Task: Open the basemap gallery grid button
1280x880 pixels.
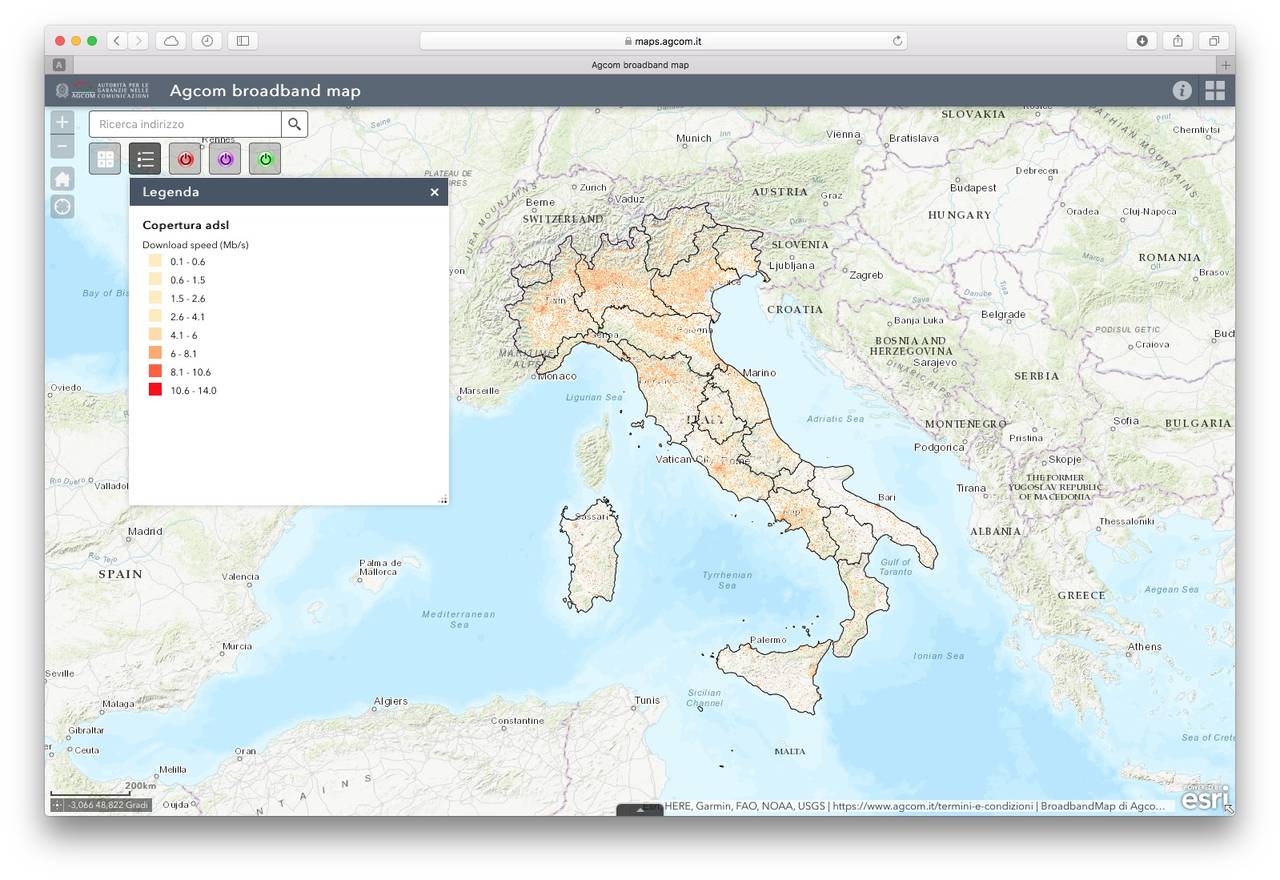Action: pos(105,159)
